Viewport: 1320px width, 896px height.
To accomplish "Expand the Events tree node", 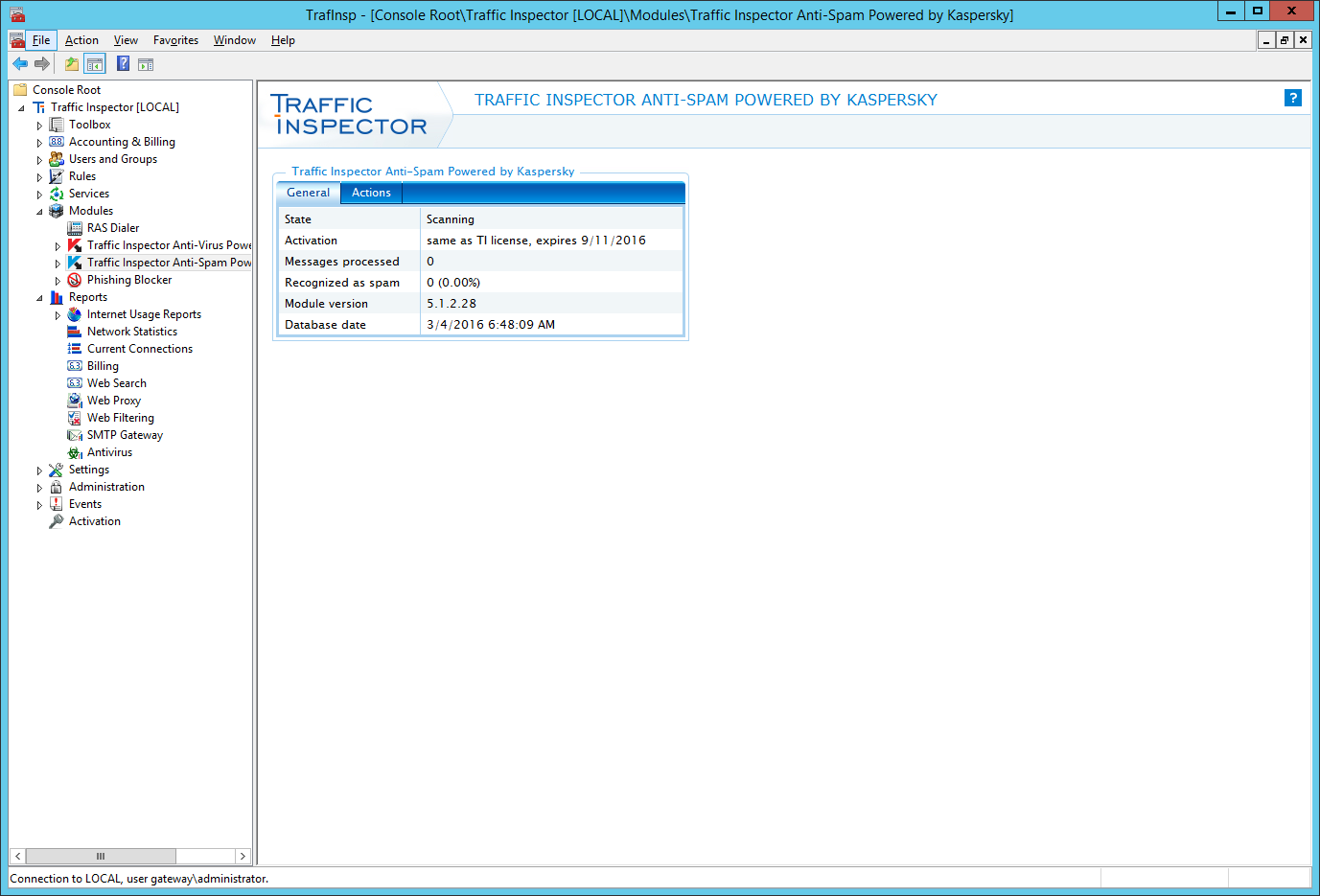I will click(39, 505).
